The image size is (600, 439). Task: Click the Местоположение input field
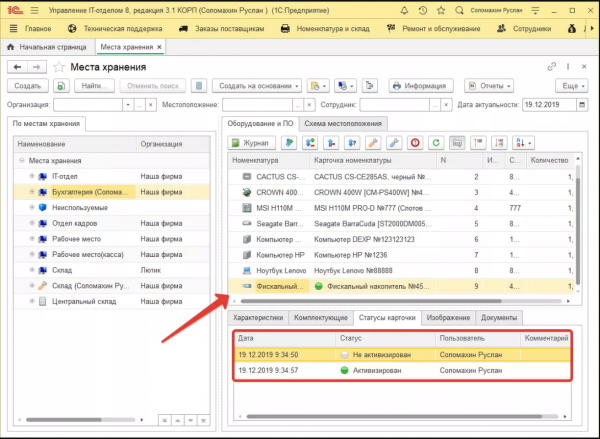pos(258,104)
